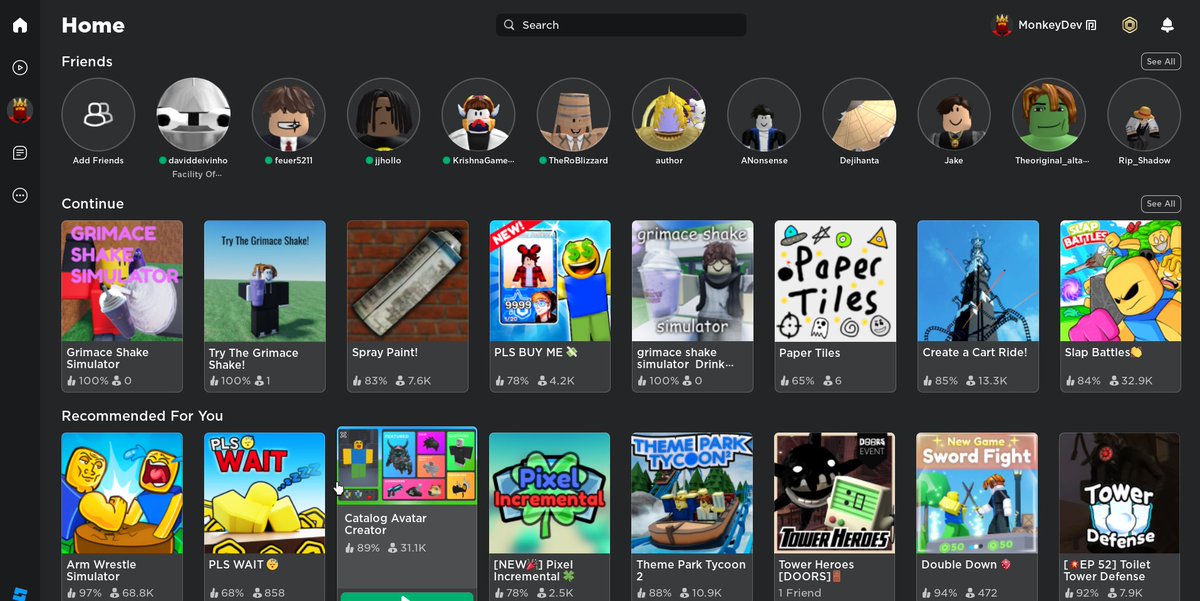Open friend jjhollo's avatar
The image size is (1200, 601).
383,115
